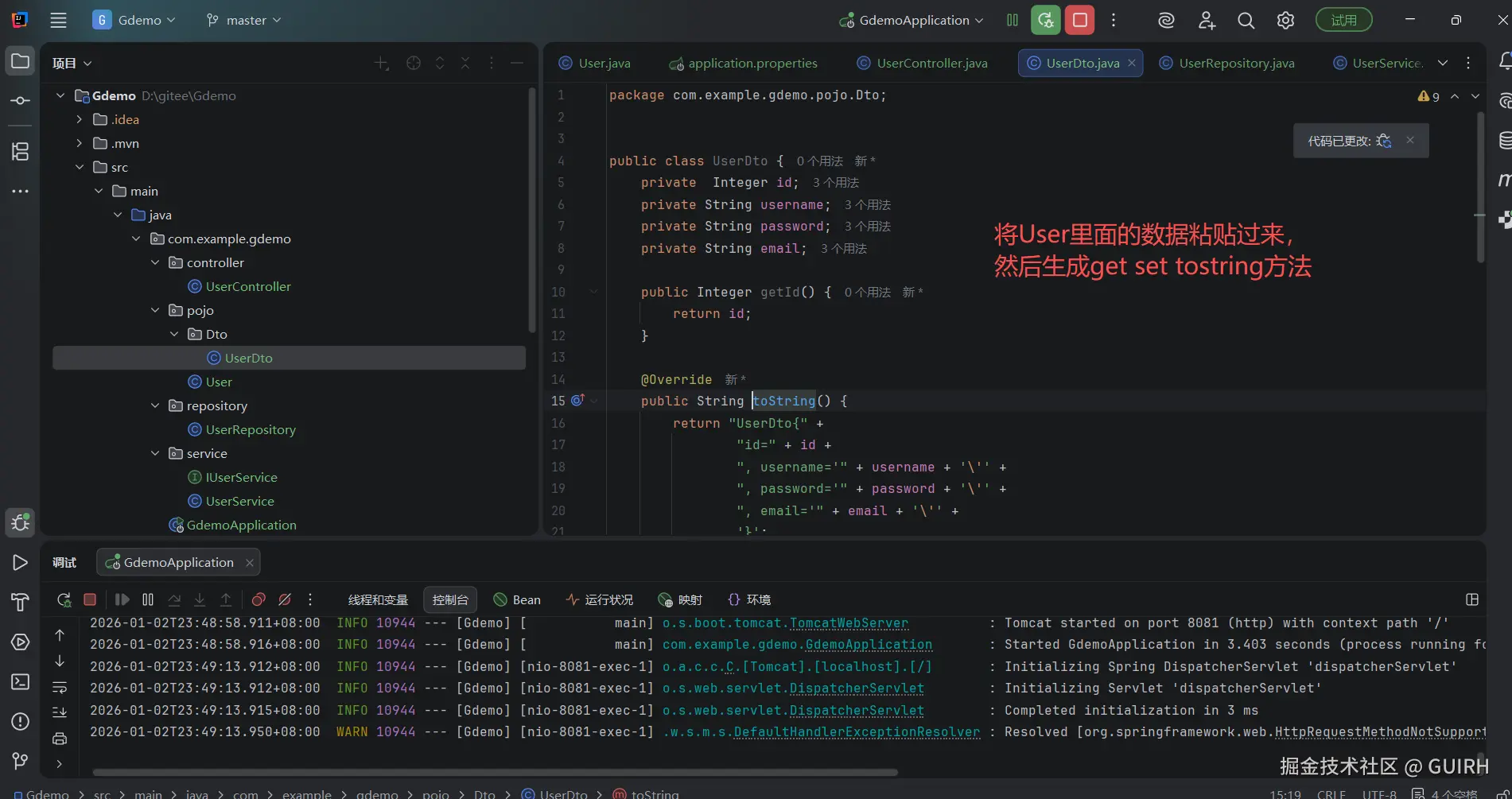
Task: Switch to the User.java tab
Action: [x=595, y=63]
